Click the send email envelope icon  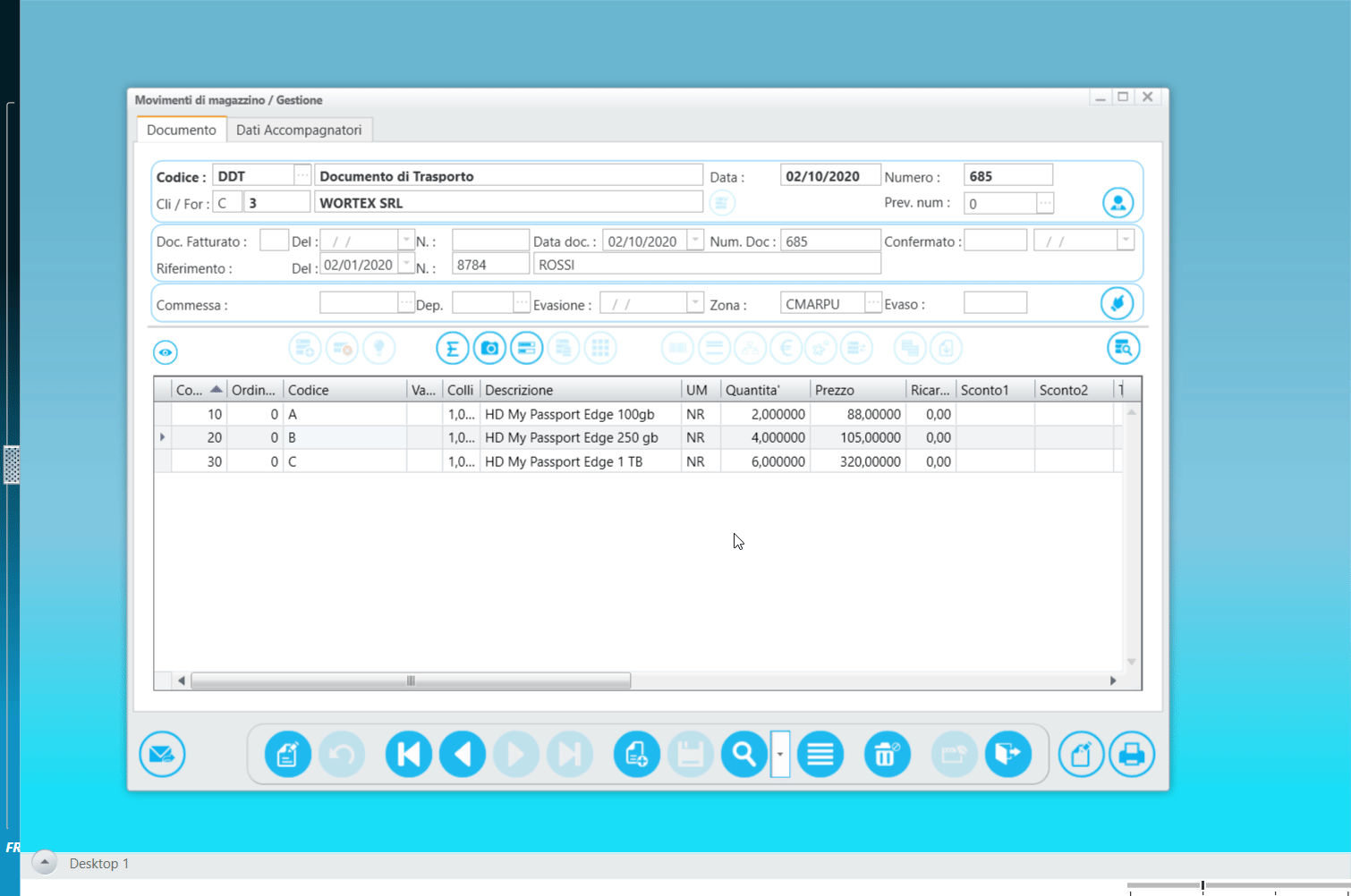(162, 754)
